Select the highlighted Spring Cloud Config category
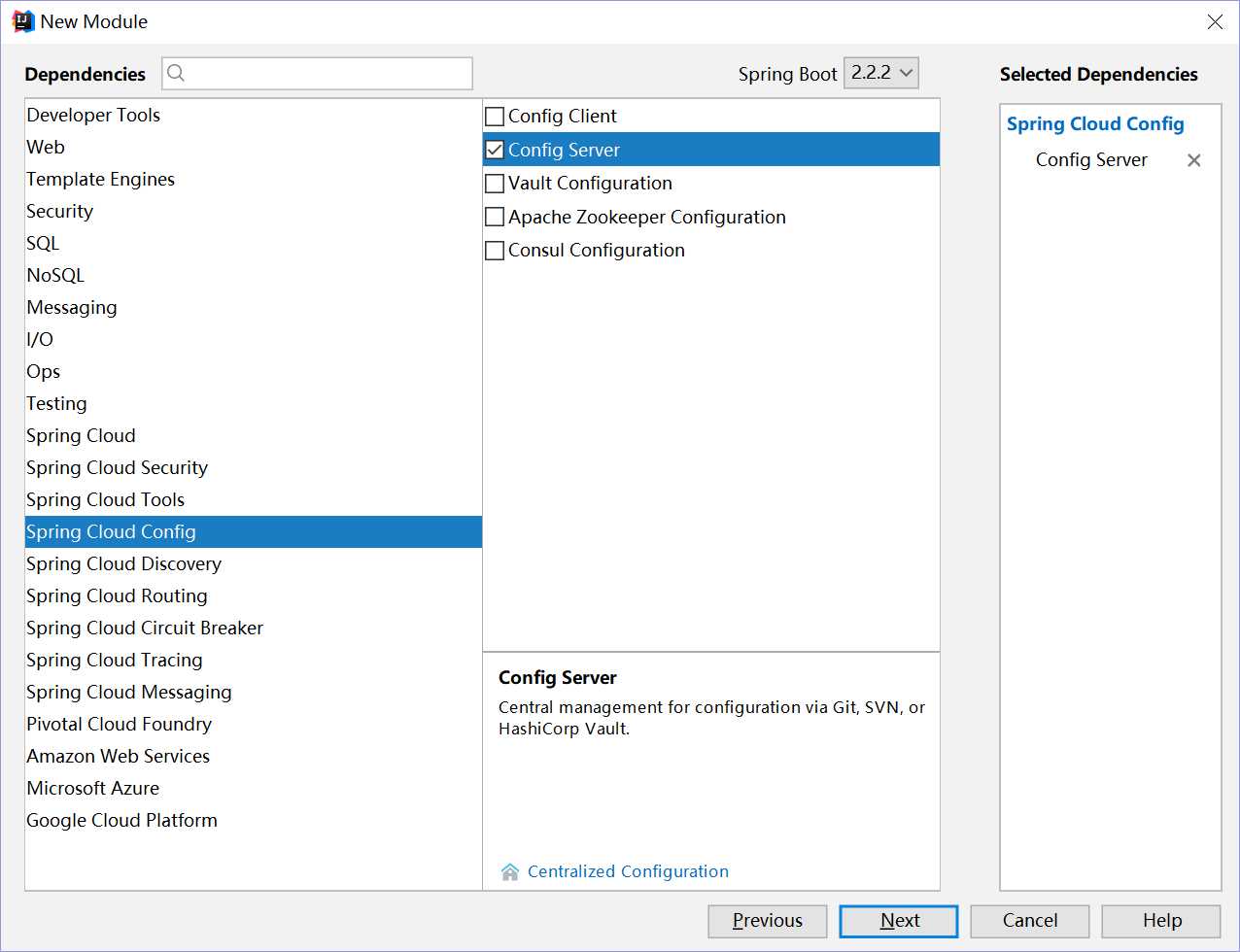Image resolution: width=1240 pixels, height=952 pixels. point(254,531)
